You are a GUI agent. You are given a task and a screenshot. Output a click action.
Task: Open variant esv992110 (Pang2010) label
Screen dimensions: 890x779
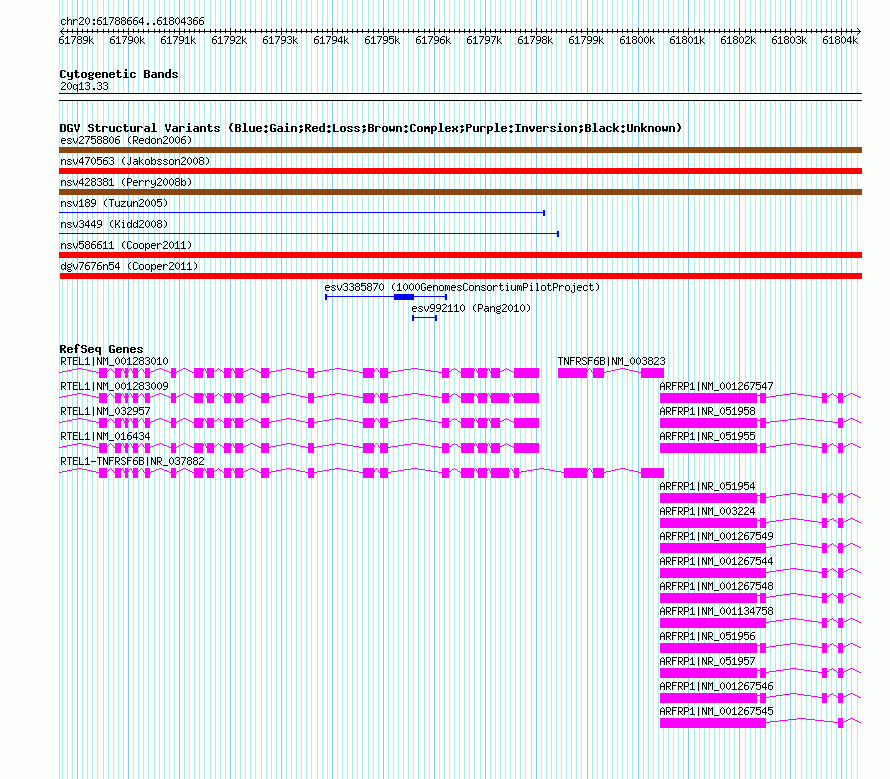coord(471,308)
